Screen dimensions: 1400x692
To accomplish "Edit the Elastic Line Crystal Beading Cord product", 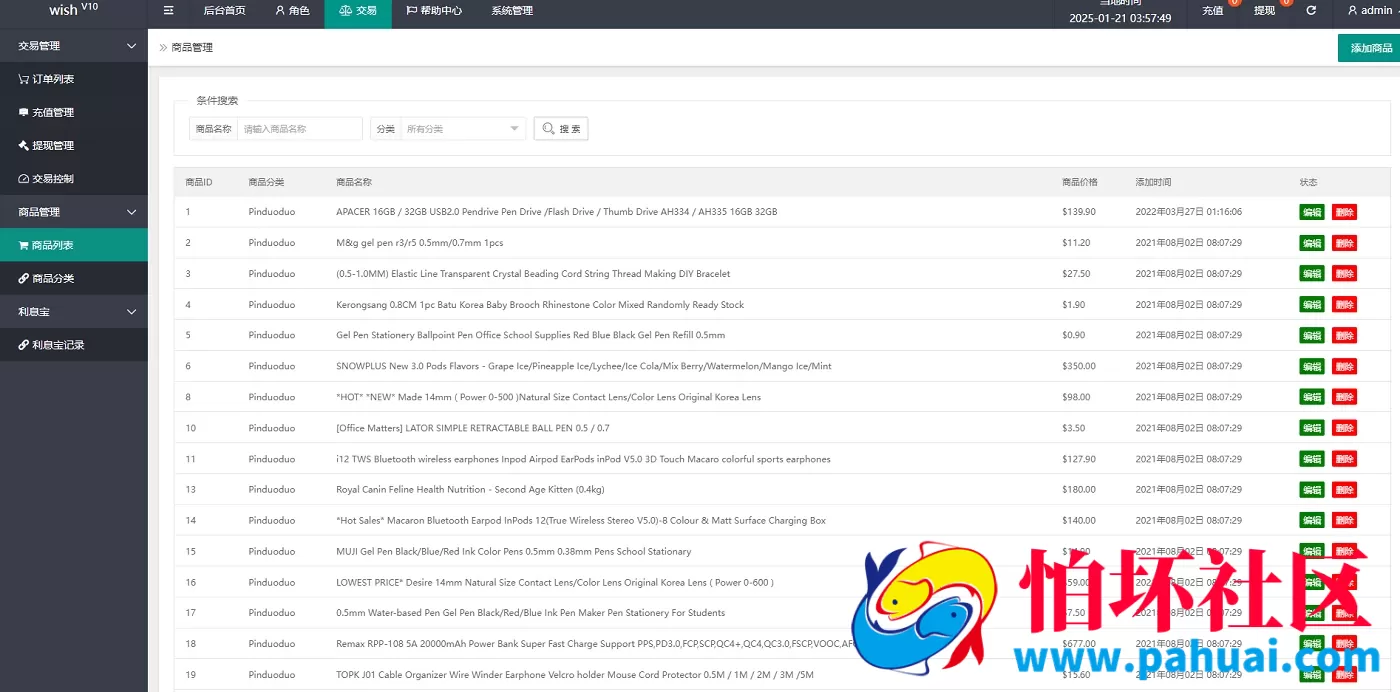I will [x=1312, y=274].
